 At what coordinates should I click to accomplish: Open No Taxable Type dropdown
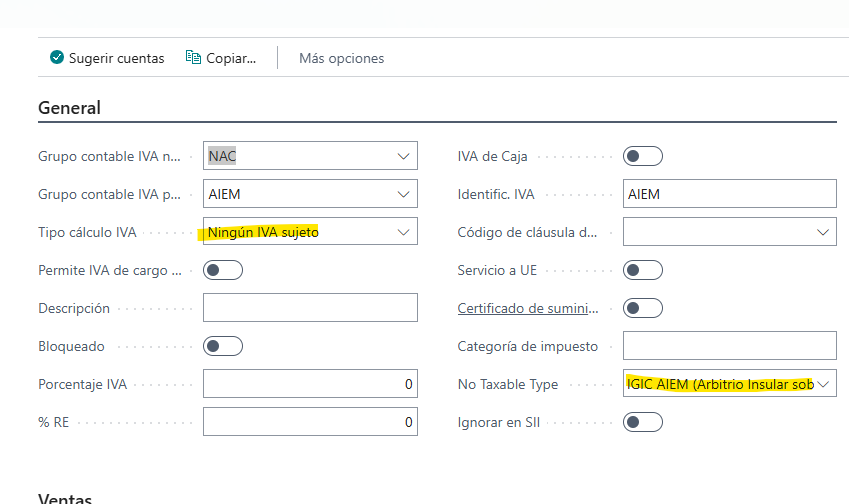click(x=823, y=384)
